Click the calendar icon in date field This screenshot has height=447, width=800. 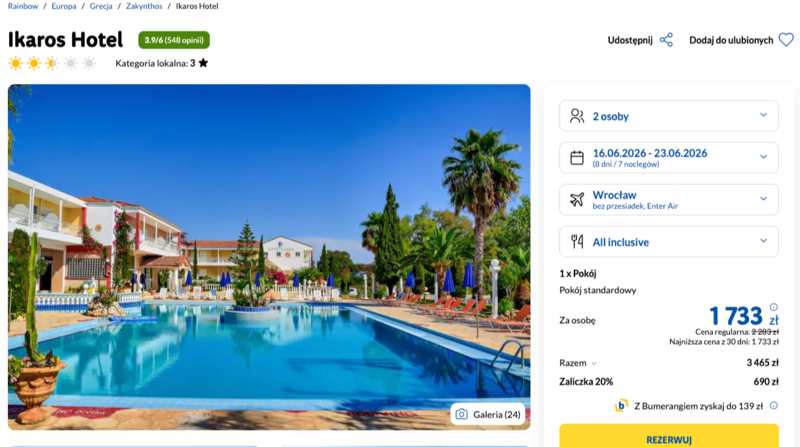point(577,157)
